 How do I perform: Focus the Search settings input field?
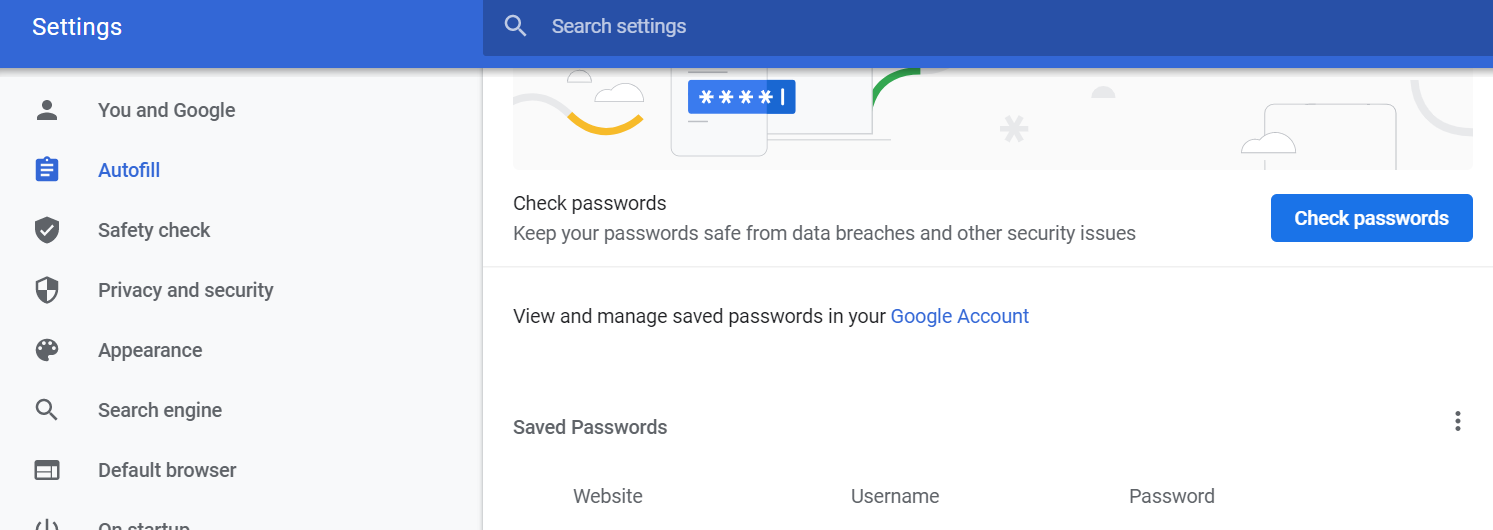coord(900,26)
